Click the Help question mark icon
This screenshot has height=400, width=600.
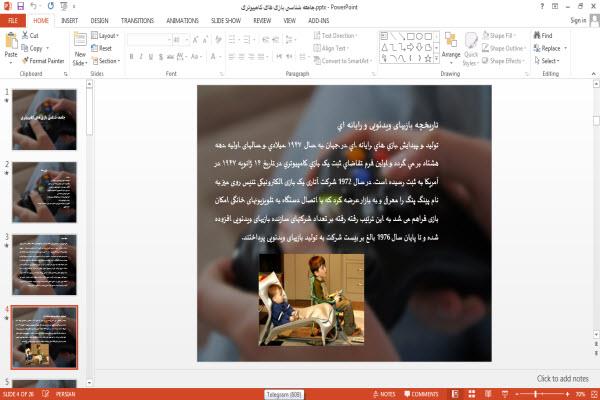pos(542,6)
